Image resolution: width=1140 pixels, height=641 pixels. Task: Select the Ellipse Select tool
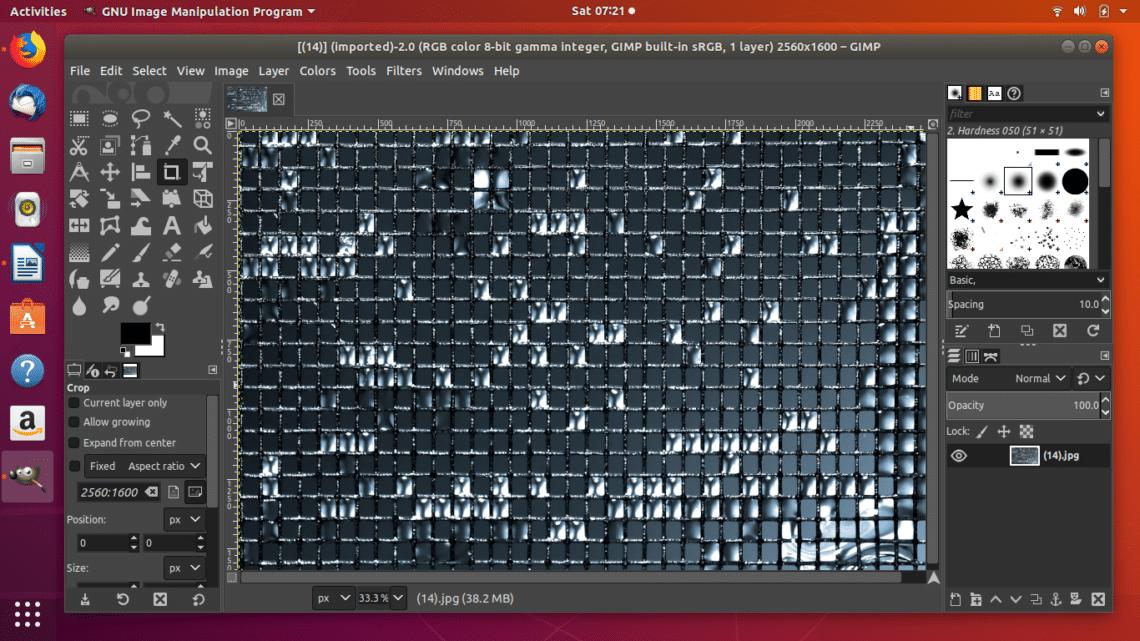(x=110, y=118)
